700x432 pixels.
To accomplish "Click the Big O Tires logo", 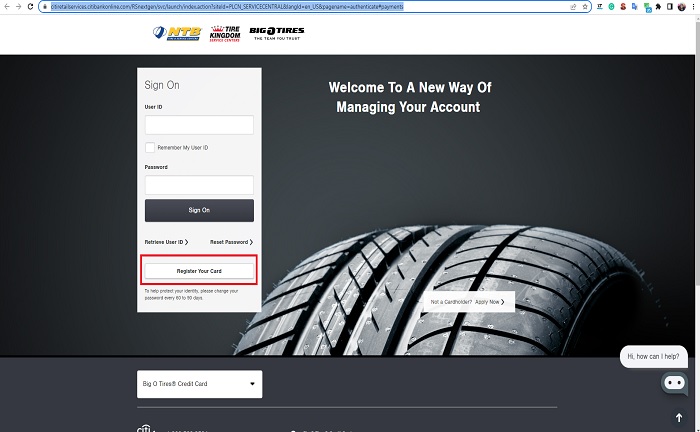I will click(x=277, y=33).
